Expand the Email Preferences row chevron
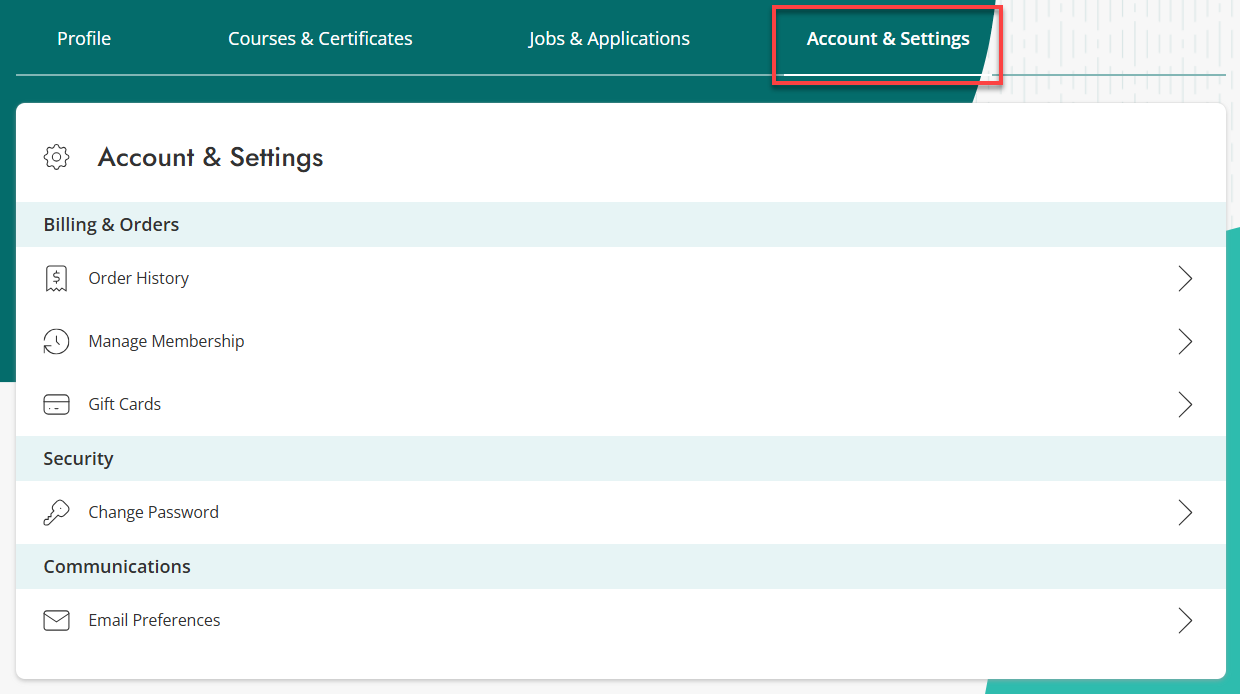This screenshot has height=694, width=1240. [x=1185, y=621]
